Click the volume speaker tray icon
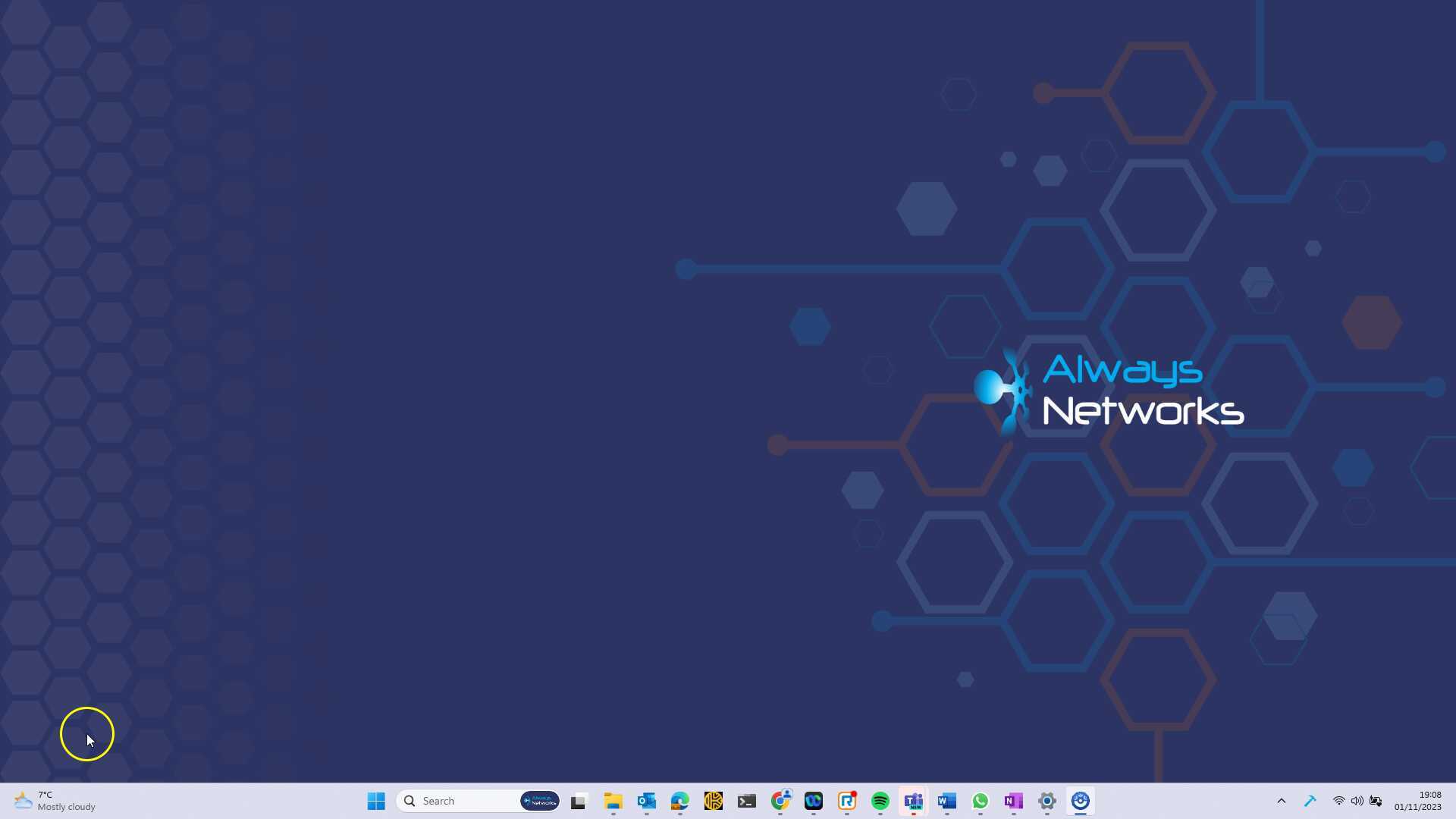This screenshot has height=819, width=1456. [x=1357, y=801]
